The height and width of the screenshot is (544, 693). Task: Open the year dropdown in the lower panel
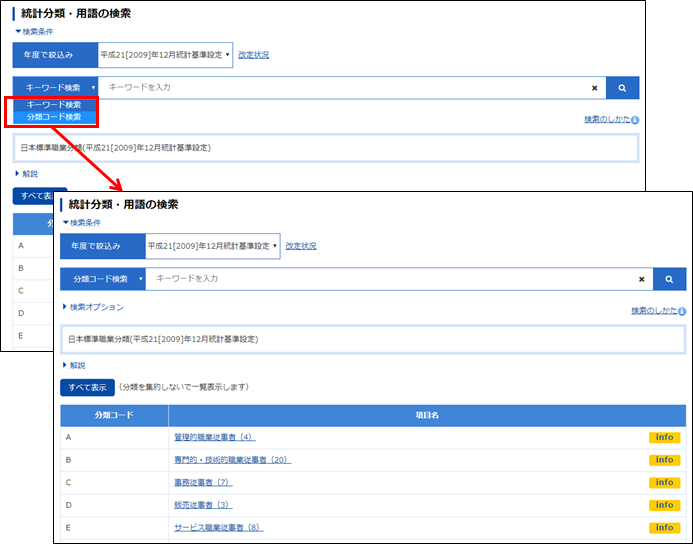click(x=212, y=245)
